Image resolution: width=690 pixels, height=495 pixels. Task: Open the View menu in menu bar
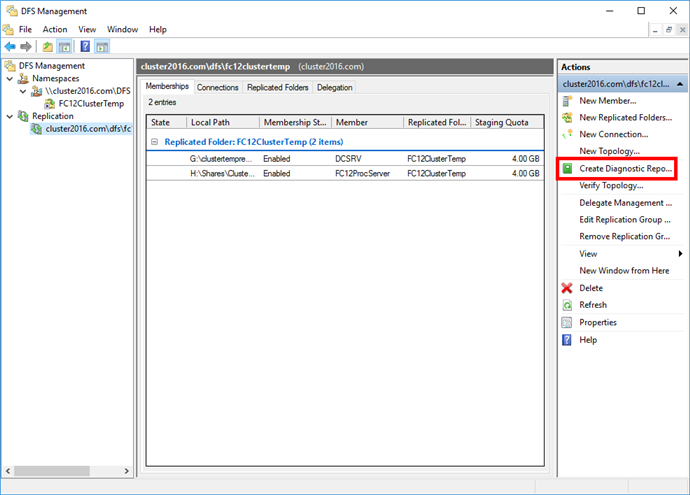point(87,29)
